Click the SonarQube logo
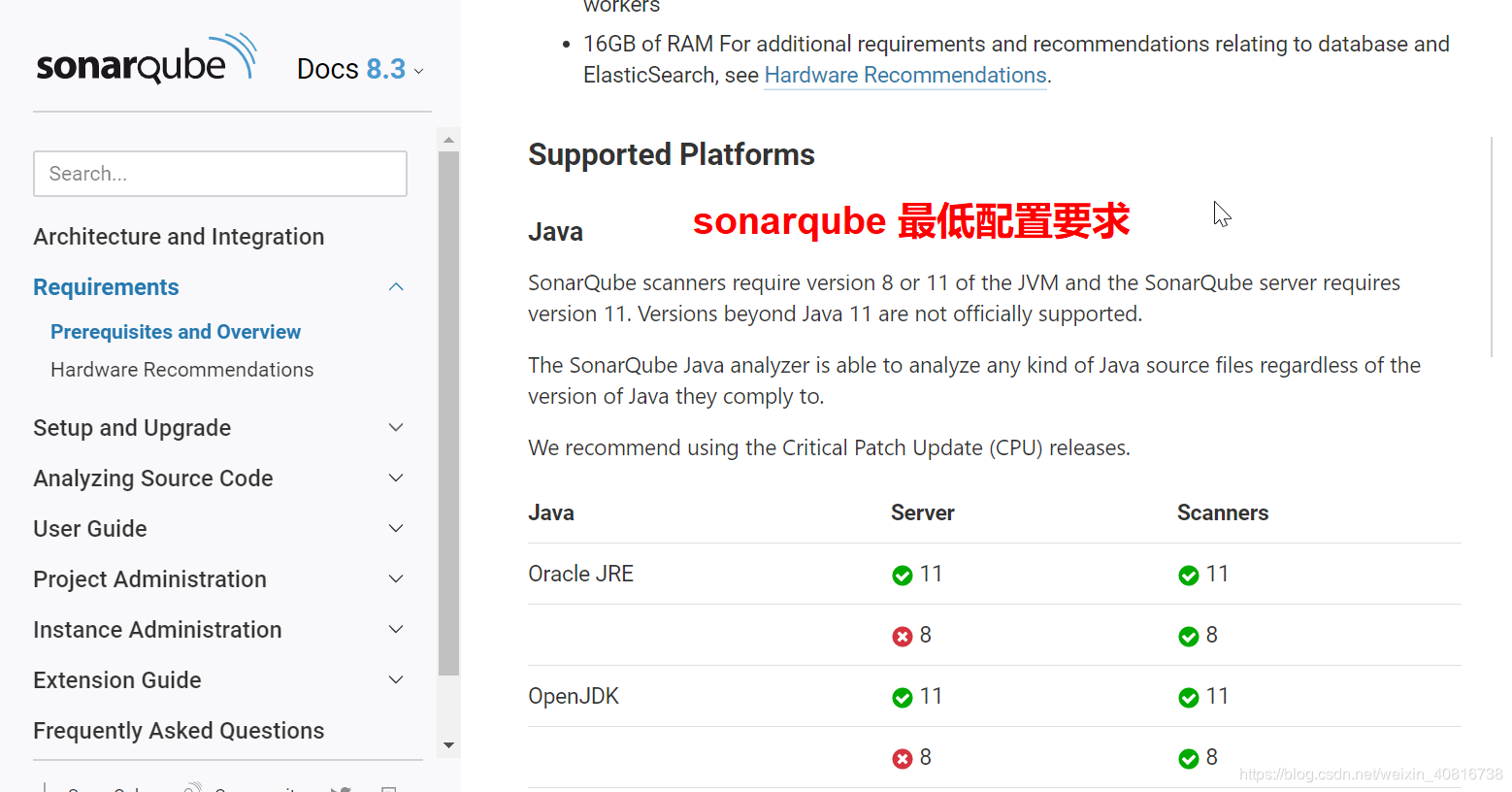 coord(147,59)
